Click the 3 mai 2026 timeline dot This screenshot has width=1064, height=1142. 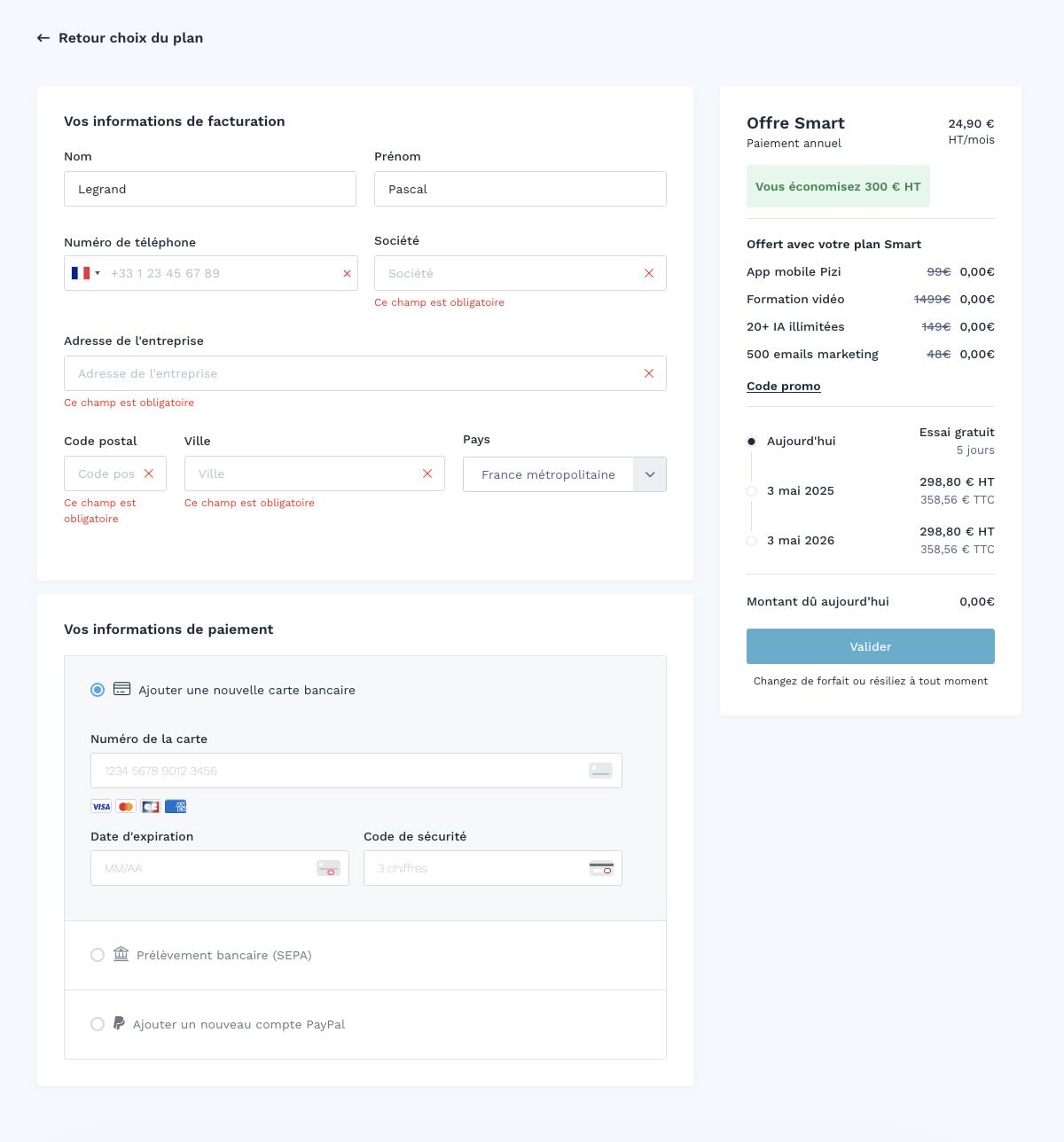(x=752, y=541)
